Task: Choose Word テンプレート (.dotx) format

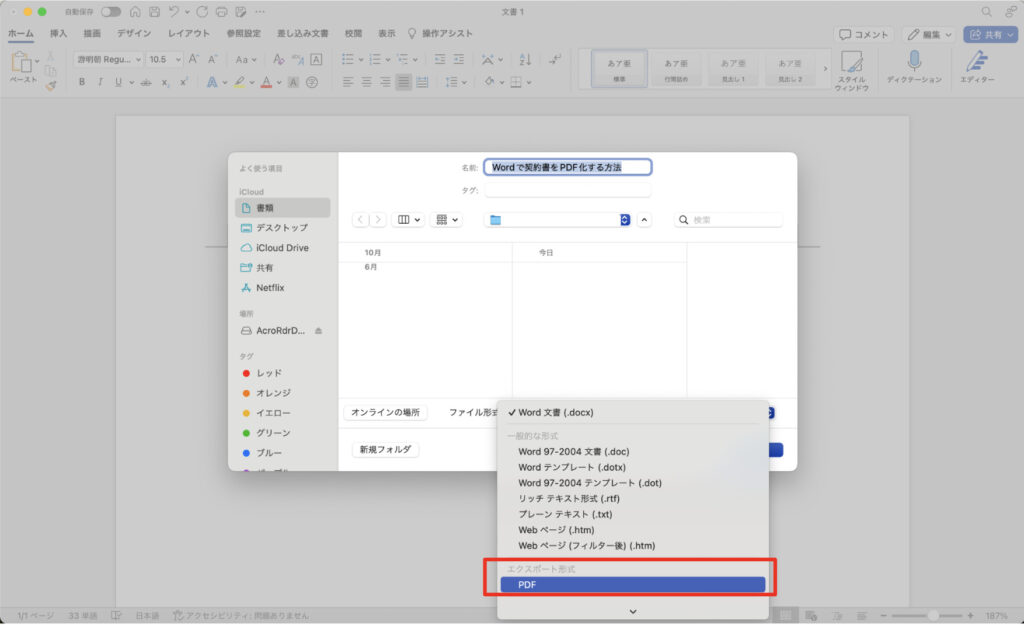Action: pos(571,467)
